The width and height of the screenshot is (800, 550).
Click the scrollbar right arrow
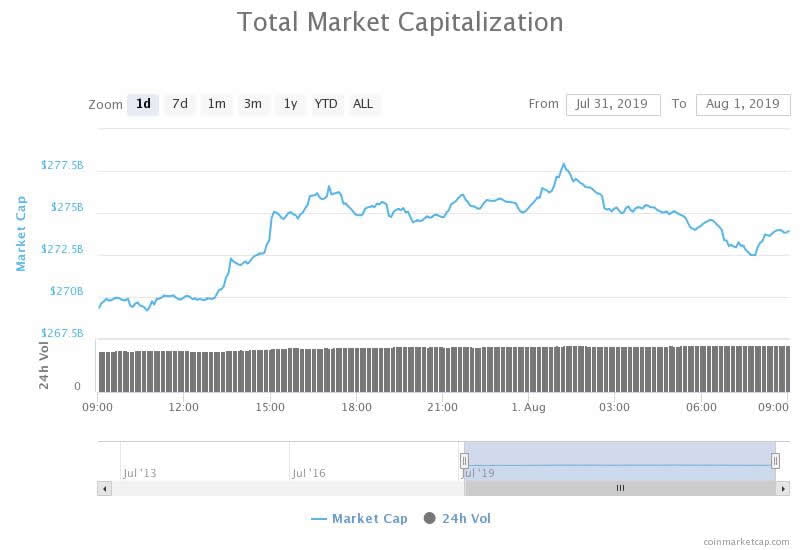tap(783, 488)
